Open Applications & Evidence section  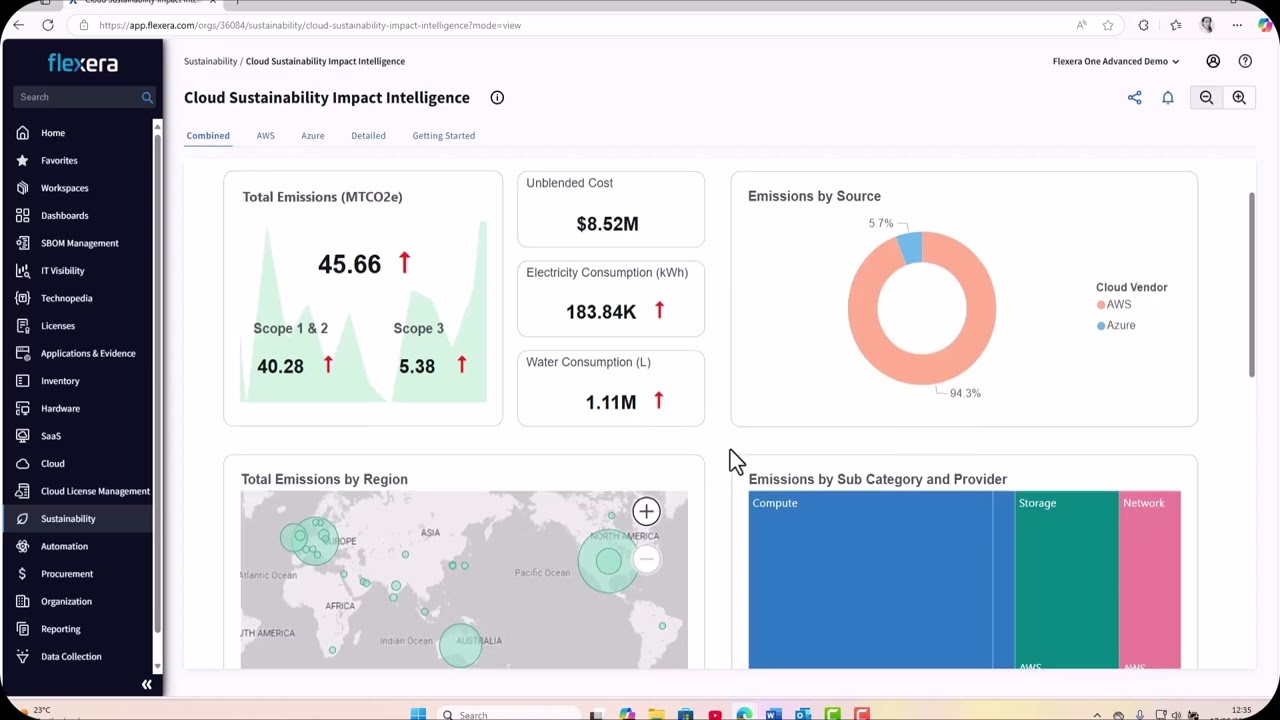(88, 353)
